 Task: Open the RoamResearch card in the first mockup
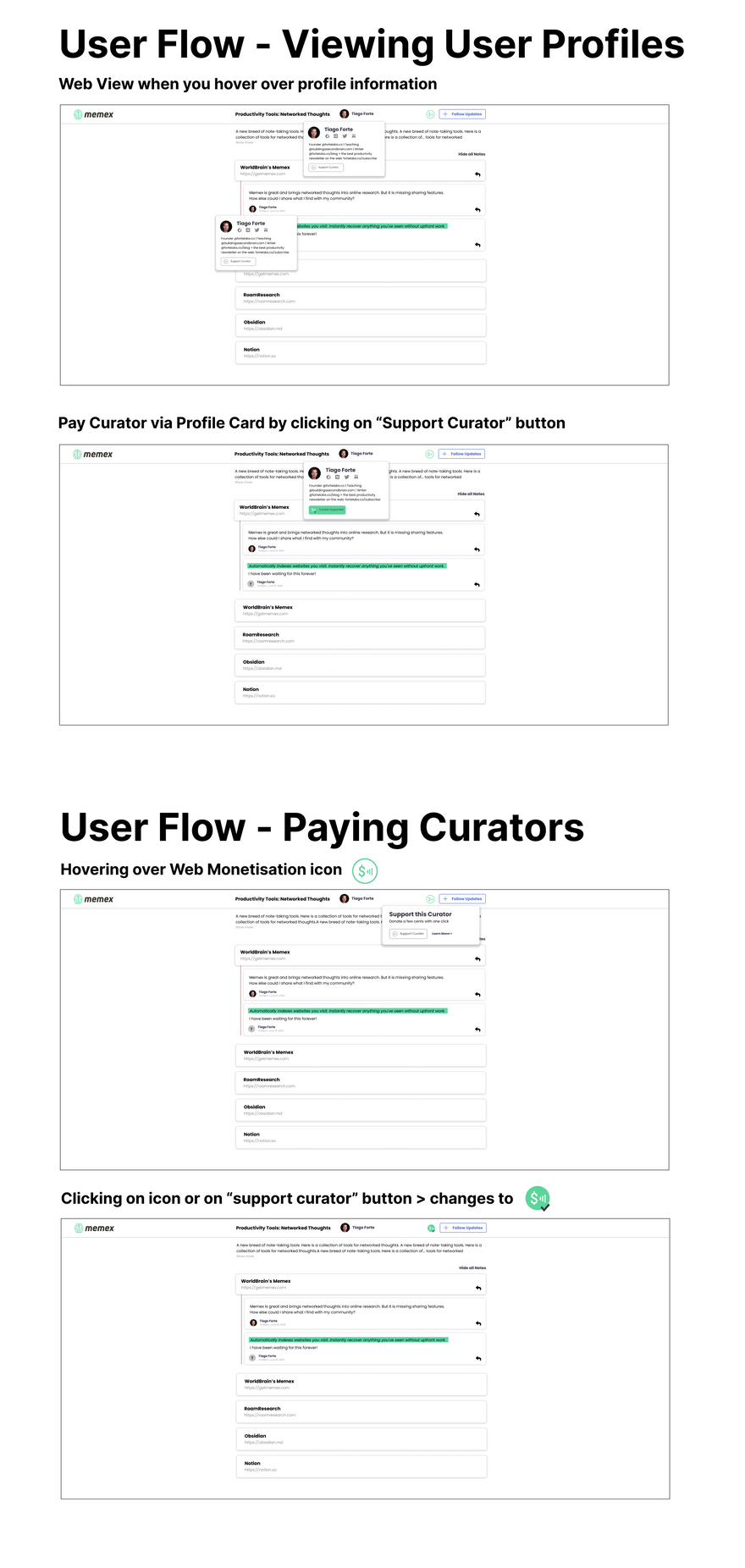coord(361,298)
